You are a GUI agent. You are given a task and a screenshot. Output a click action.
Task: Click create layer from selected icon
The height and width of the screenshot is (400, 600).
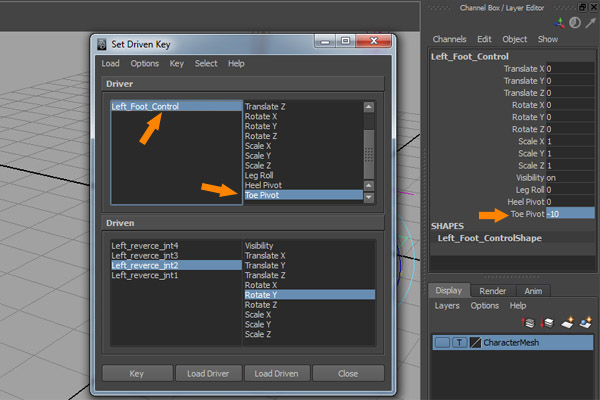tap(586, 322)
